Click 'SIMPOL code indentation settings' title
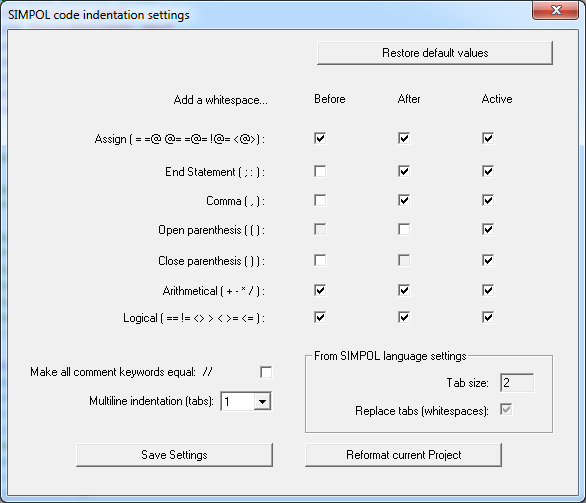This screenshot has height=503, width=586. coord(99,15)
